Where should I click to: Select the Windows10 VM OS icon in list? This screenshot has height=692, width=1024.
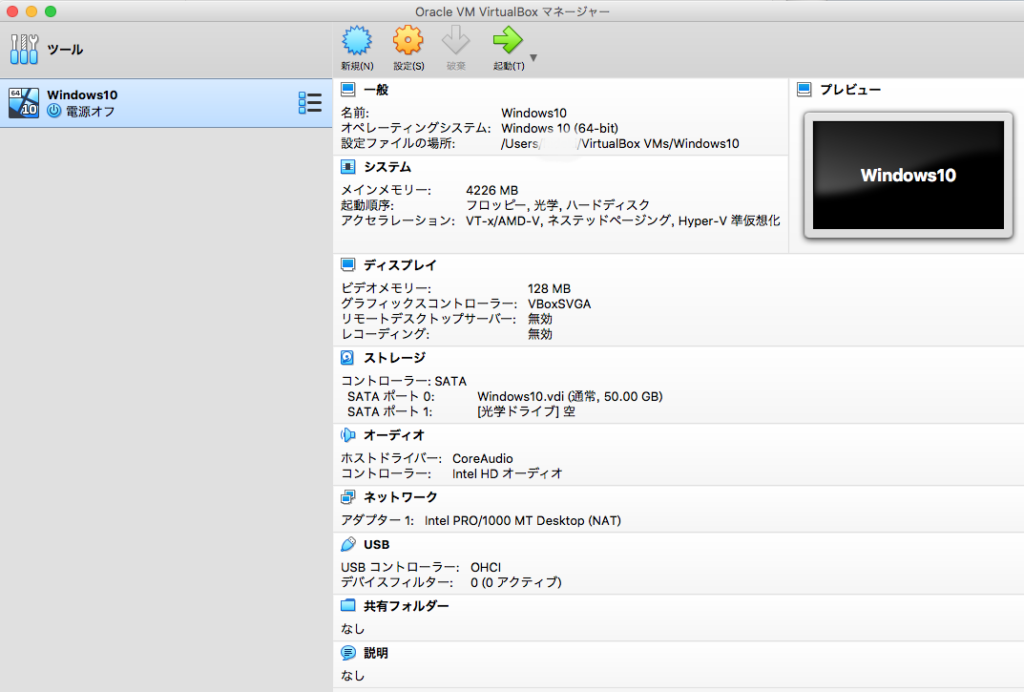[x=24, y=103]
